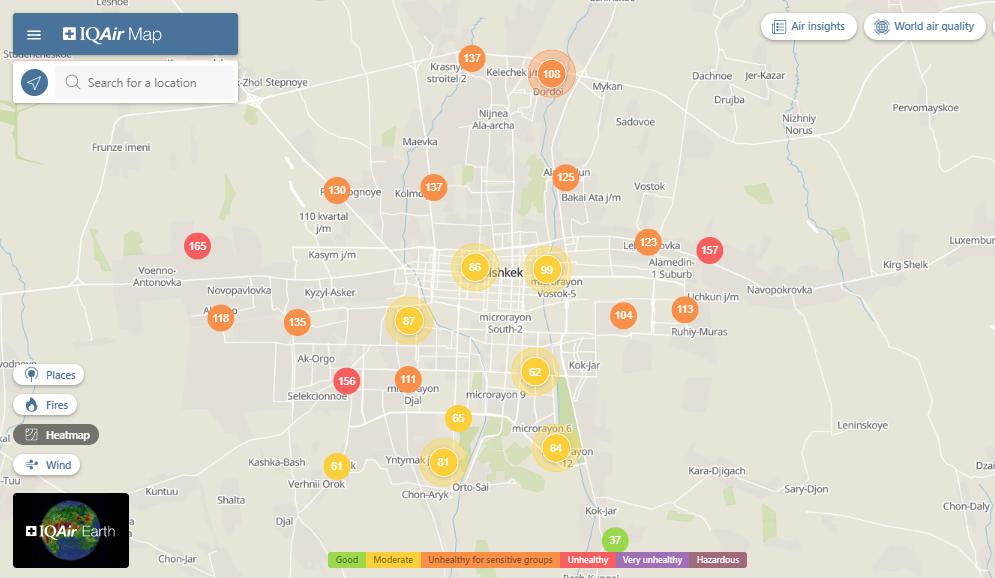Viewport: 995px width, 578px height.
Task: Open Air insights panel
Action: tap(808, 27)
